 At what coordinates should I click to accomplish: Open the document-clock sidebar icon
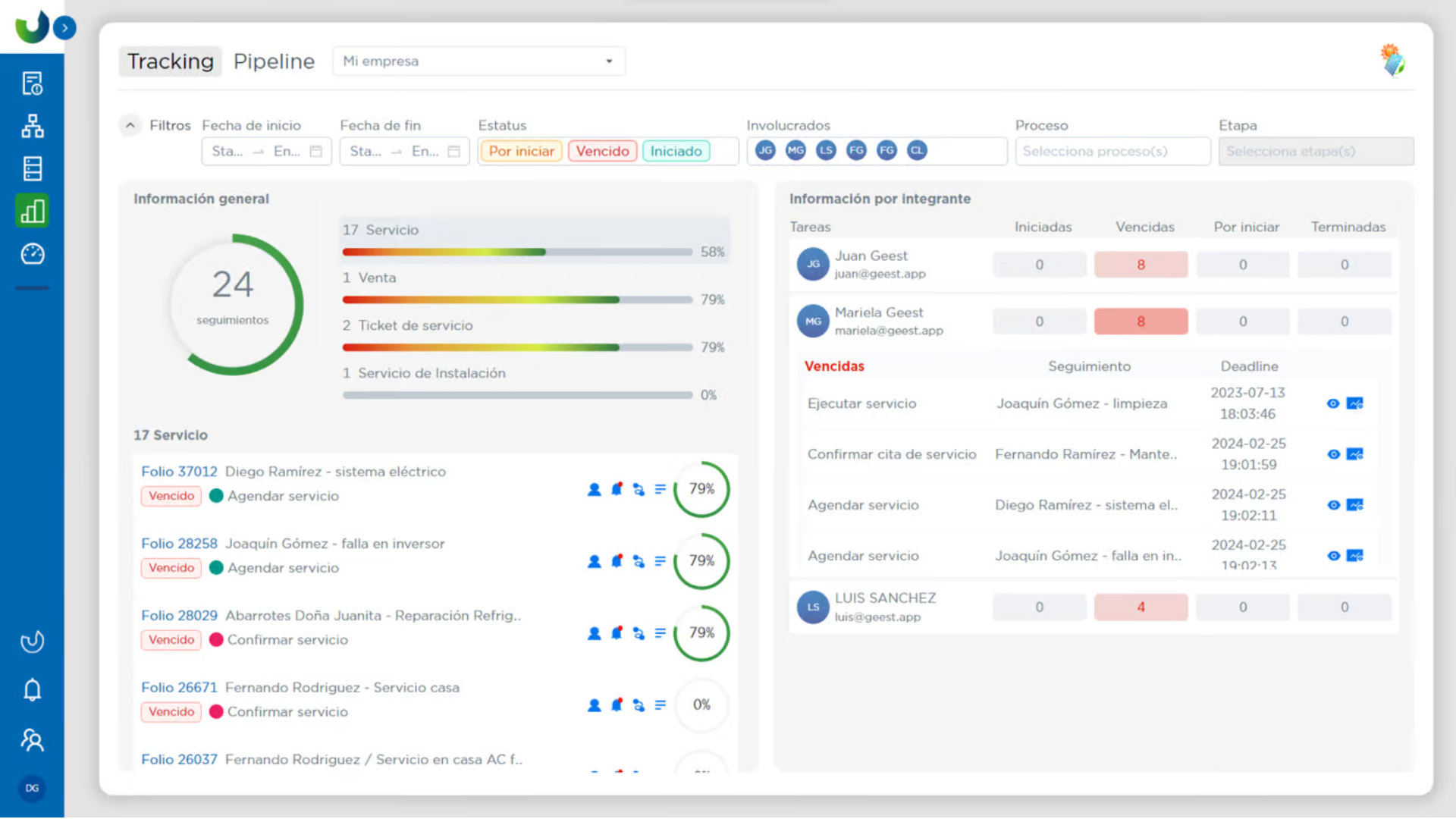click(x=32, y=83)
